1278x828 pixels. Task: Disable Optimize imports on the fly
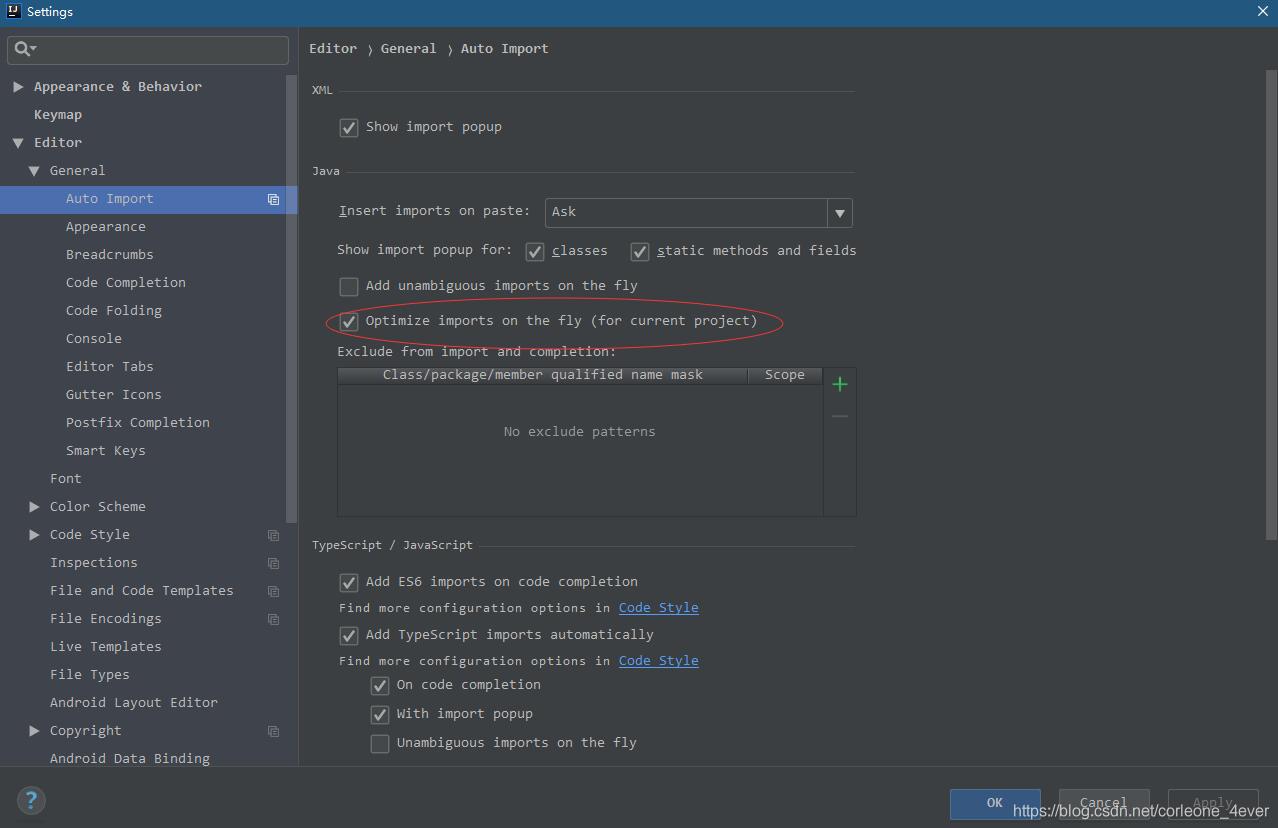349,322
